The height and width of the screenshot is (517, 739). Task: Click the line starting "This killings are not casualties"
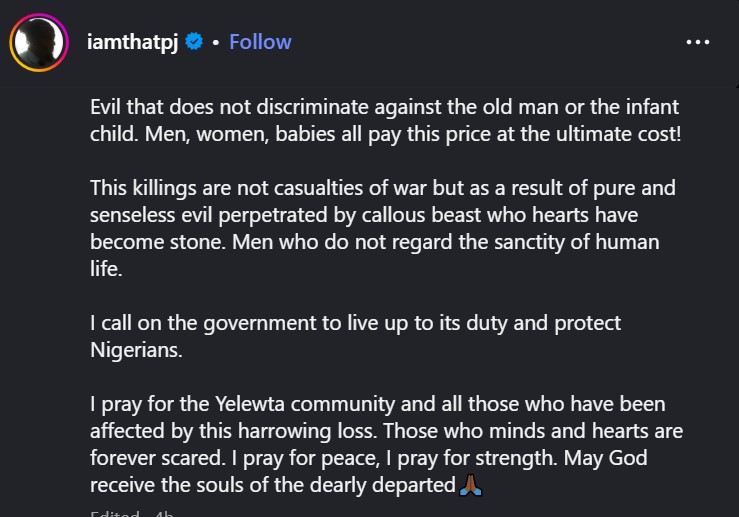pos(383,188)
